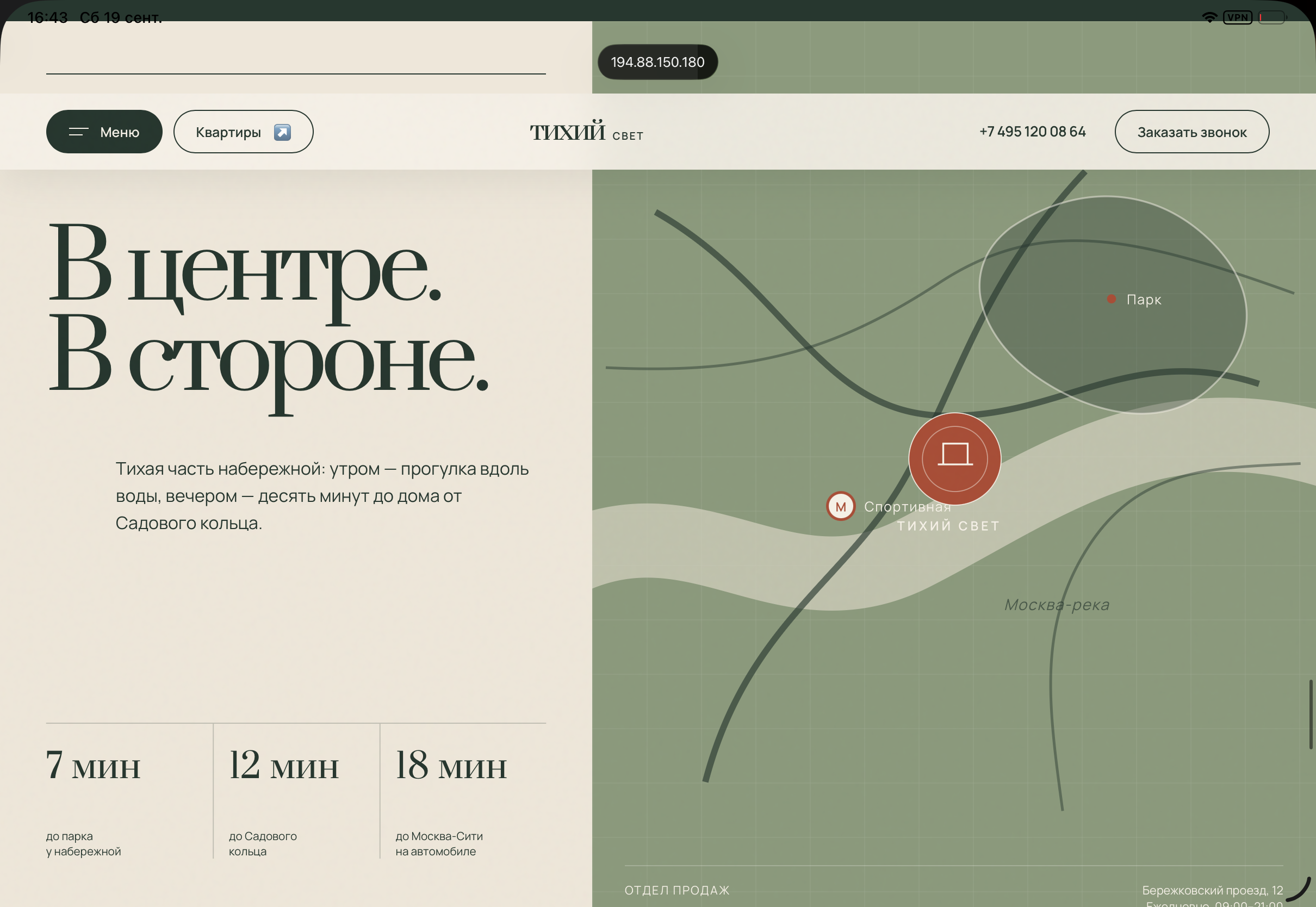1316x907 pixels.
Task: Click the page scrollbar on right edge
Action: click(x=1311, y=715)
